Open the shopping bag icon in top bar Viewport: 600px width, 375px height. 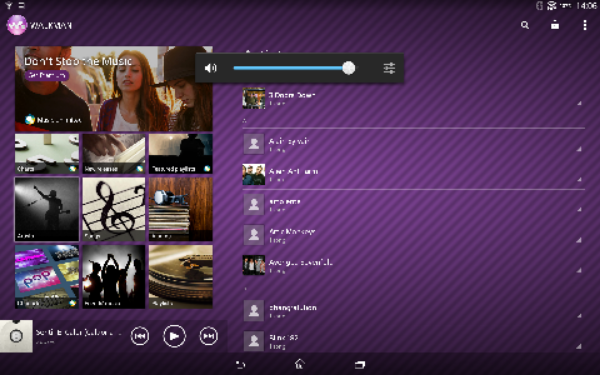(555, 25)
